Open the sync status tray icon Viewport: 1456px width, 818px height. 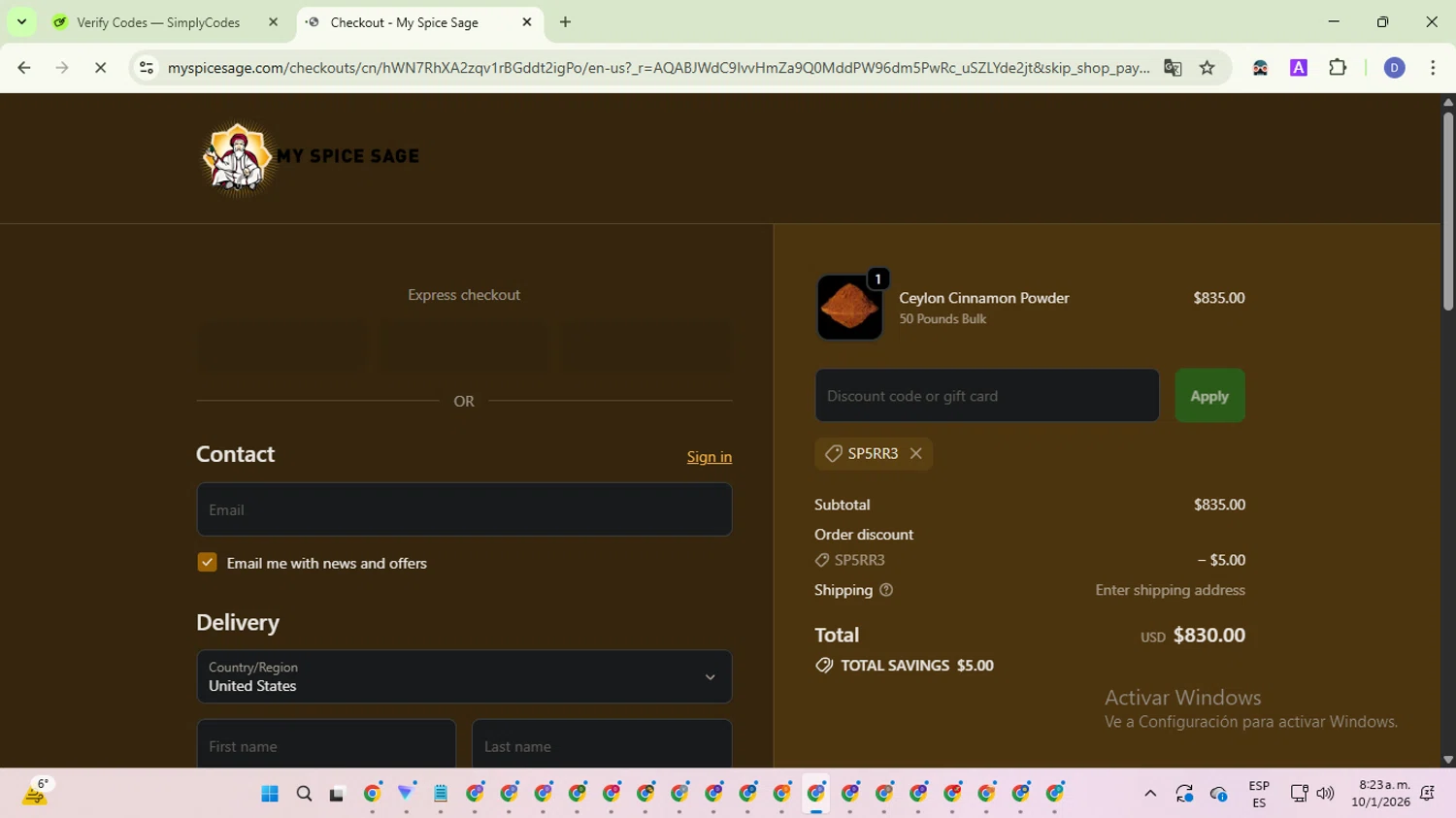(1184, 794)
